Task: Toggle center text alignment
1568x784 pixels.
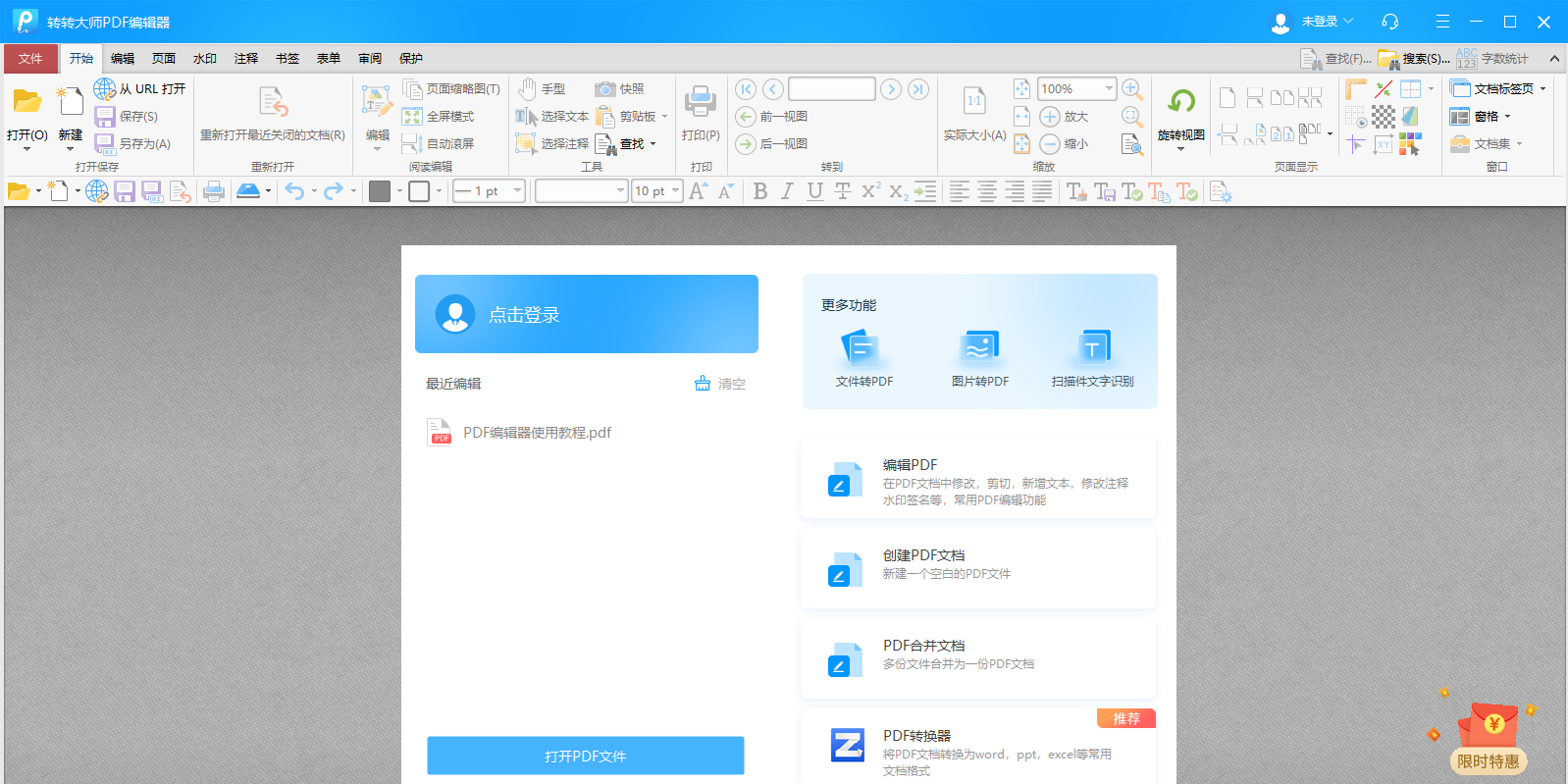Action: point(987,191)
